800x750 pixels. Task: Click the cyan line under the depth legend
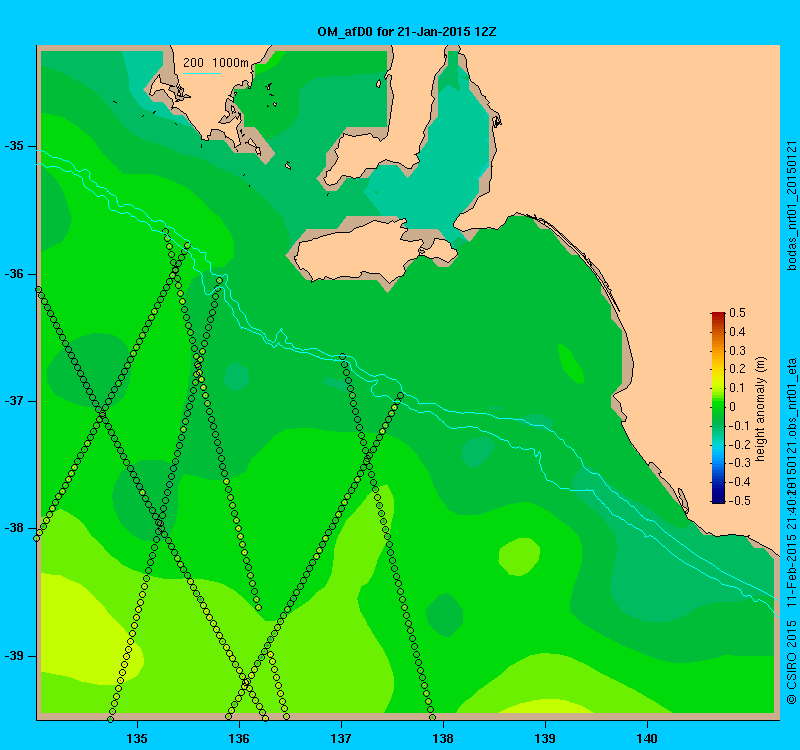point(202,73)
